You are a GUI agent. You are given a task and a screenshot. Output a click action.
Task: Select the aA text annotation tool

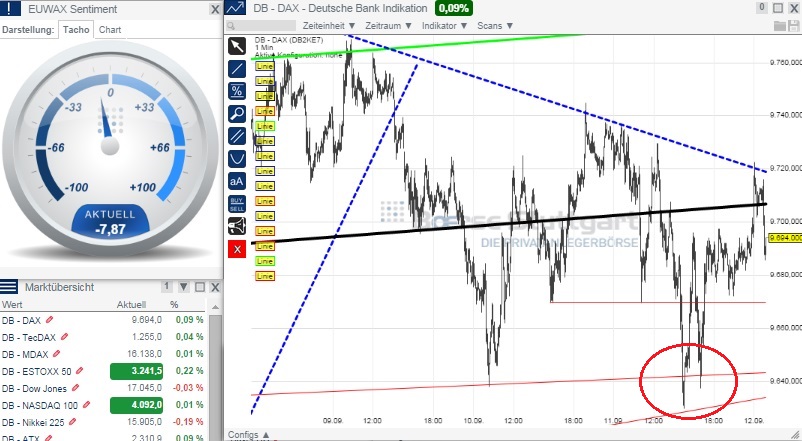(x=237, y=181)
